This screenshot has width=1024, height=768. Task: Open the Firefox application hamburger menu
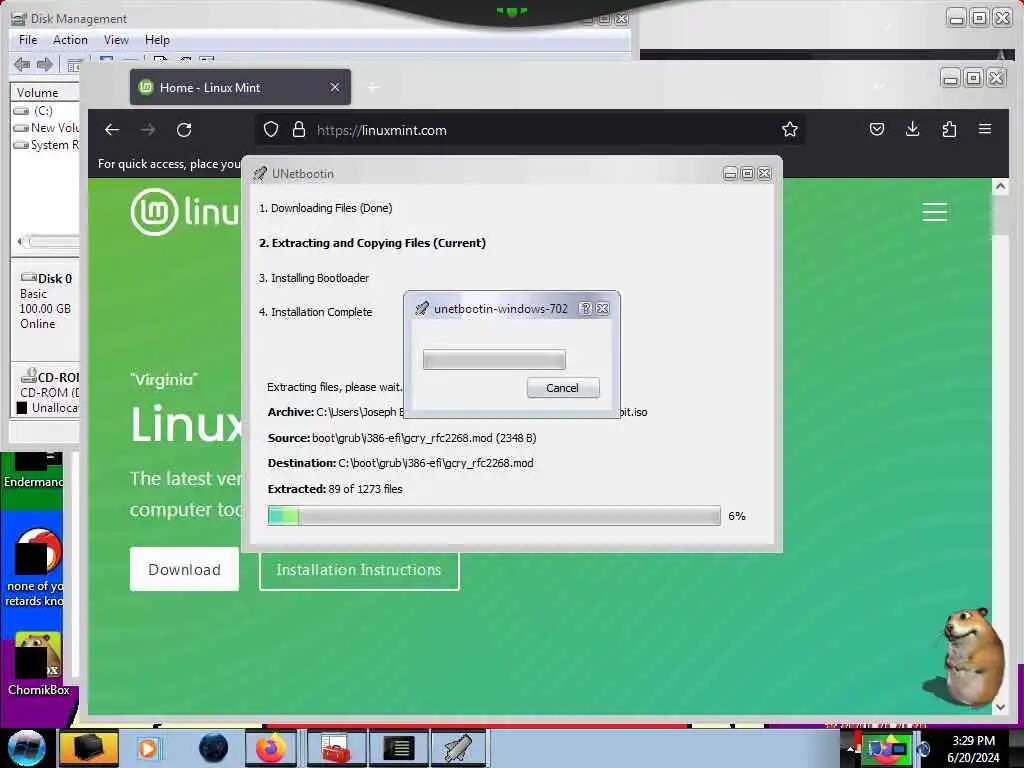tap(985, 129)
